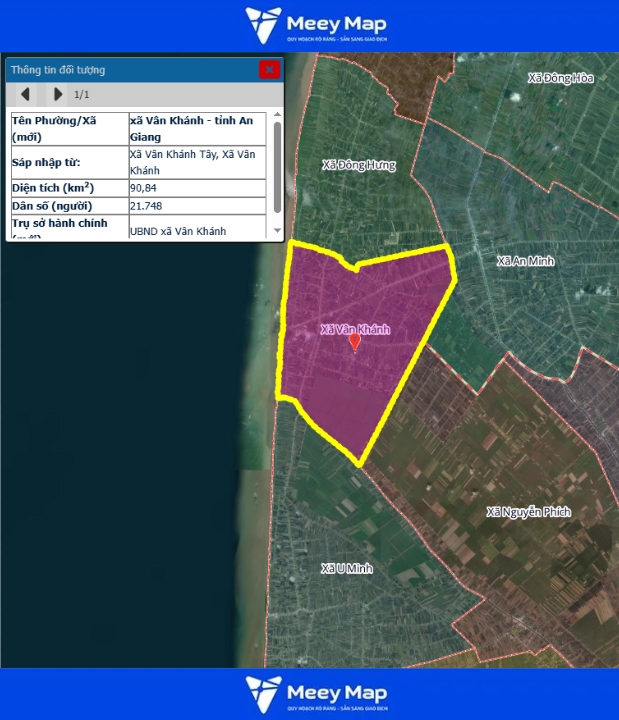
Task: Select the Xã Đông Hòa commune on map
Action: click(x=561, y=77)
